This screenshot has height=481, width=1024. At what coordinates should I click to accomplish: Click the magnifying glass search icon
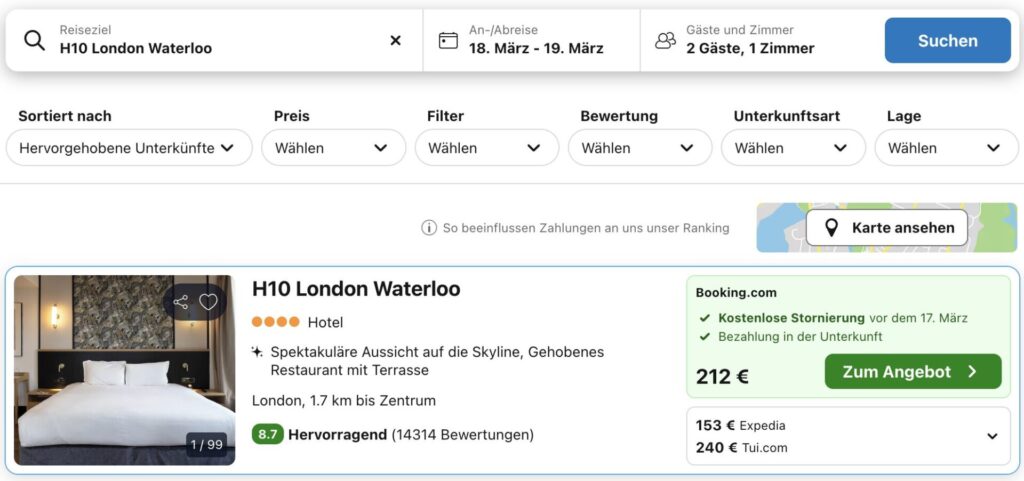click(x=34, y=40)
